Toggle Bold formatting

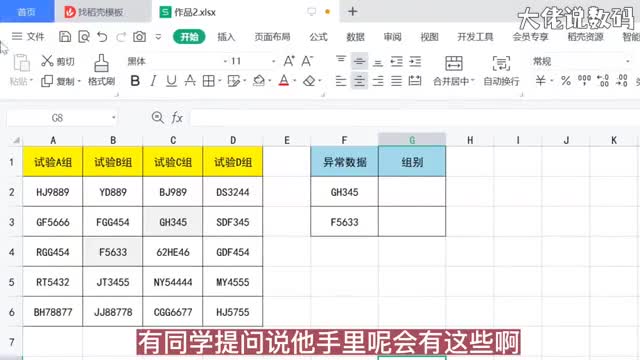click(x=135, y=81)
